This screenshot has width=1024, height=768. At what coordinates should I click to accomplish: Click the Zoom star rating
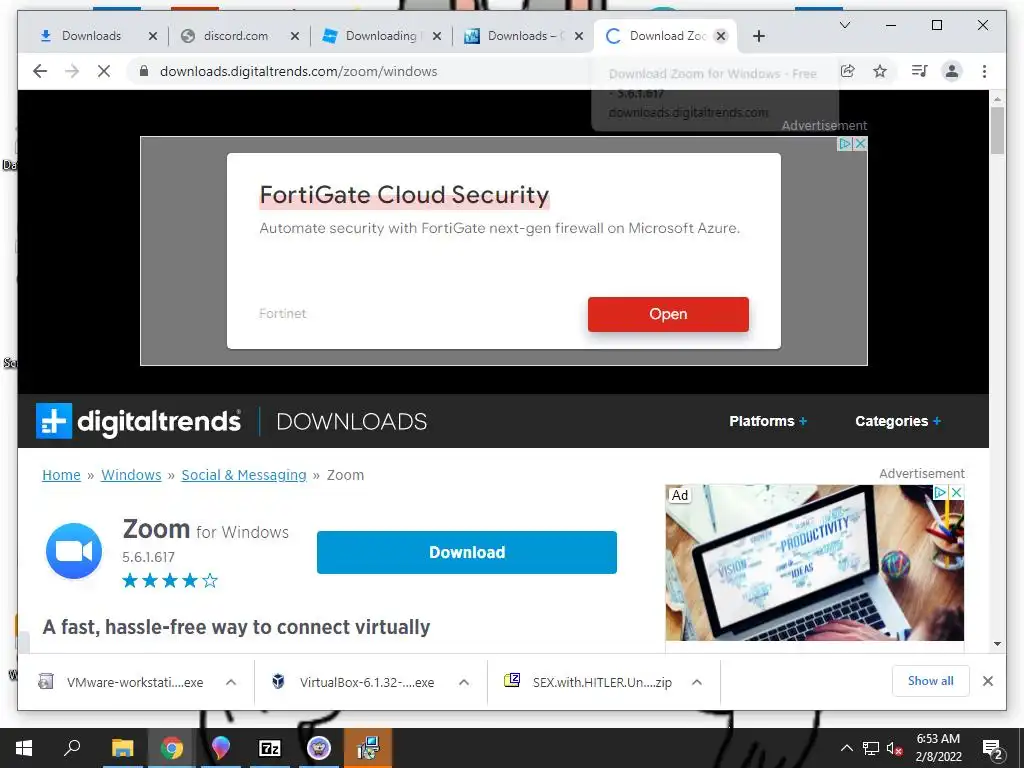(x=170, y=581)
